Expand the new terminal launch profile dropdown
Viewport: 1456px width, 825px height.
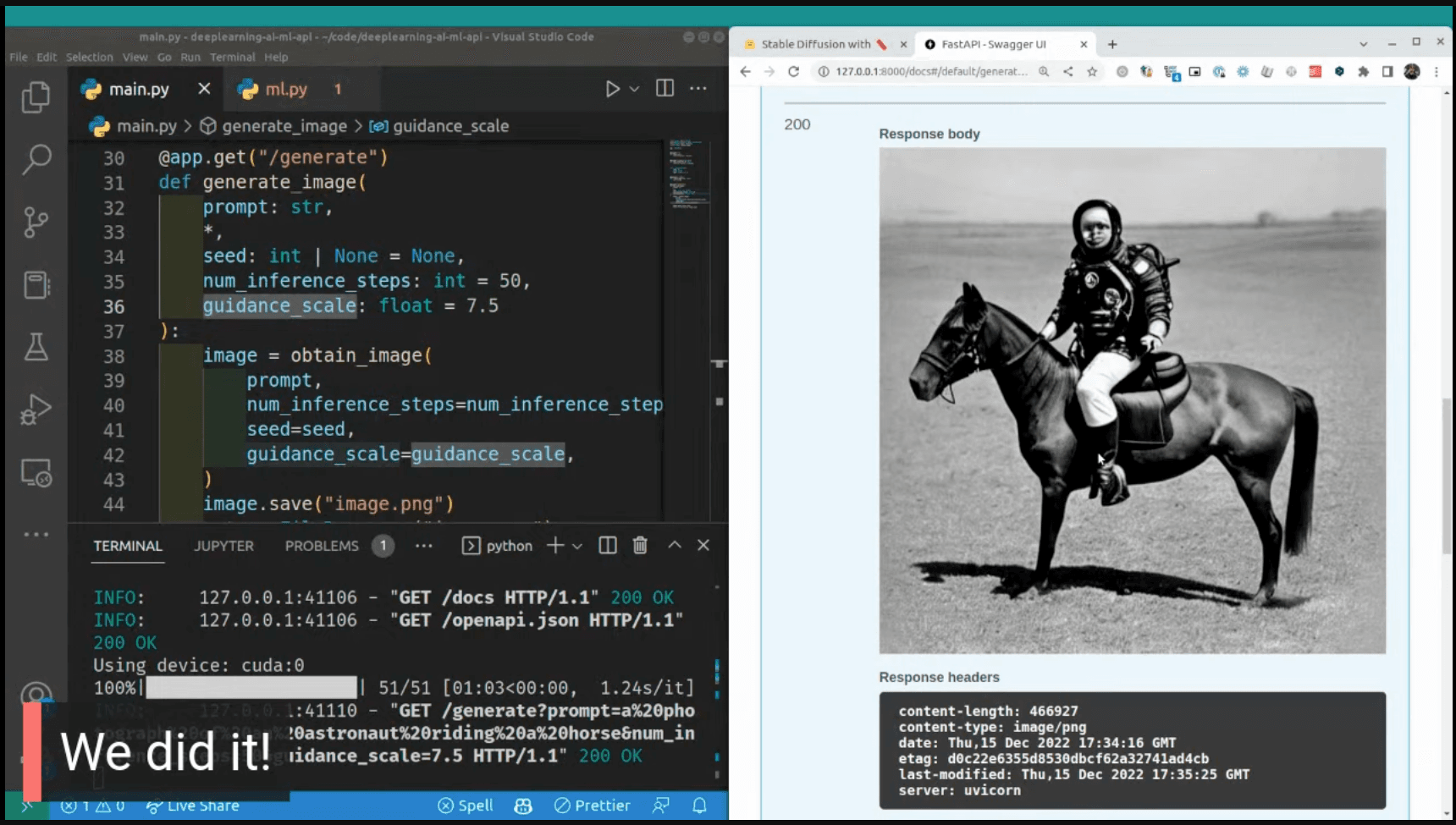[577, 546]
